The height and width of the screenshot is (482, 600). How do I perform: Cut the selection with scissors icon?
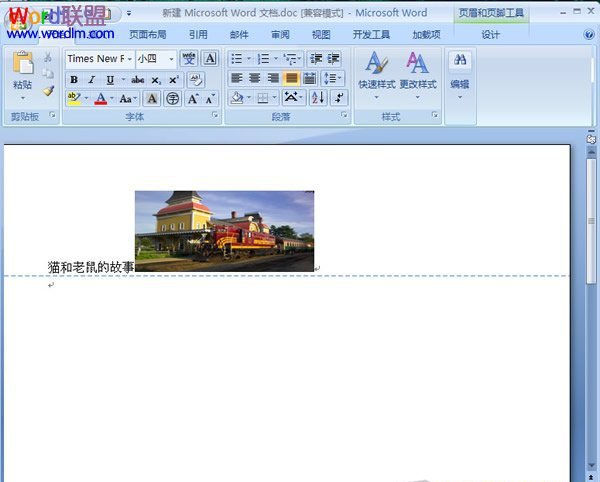tap(48, 57)
